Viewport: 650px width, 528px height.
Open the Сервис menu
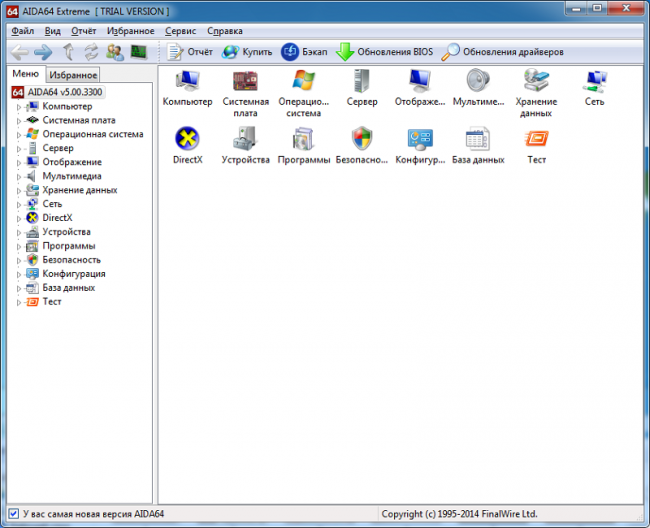[x=181, y=31]
